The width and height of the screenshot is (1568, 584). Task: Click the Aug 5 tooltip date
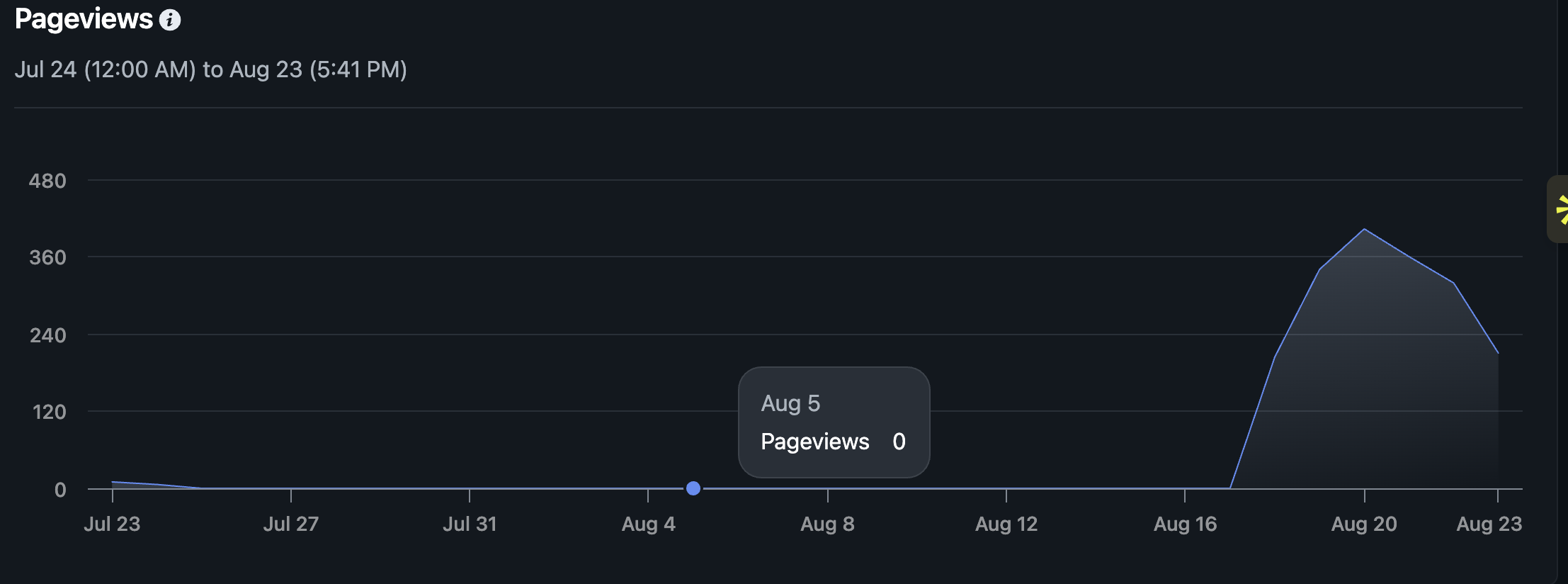pyautogui.click(x=790, y=403)
